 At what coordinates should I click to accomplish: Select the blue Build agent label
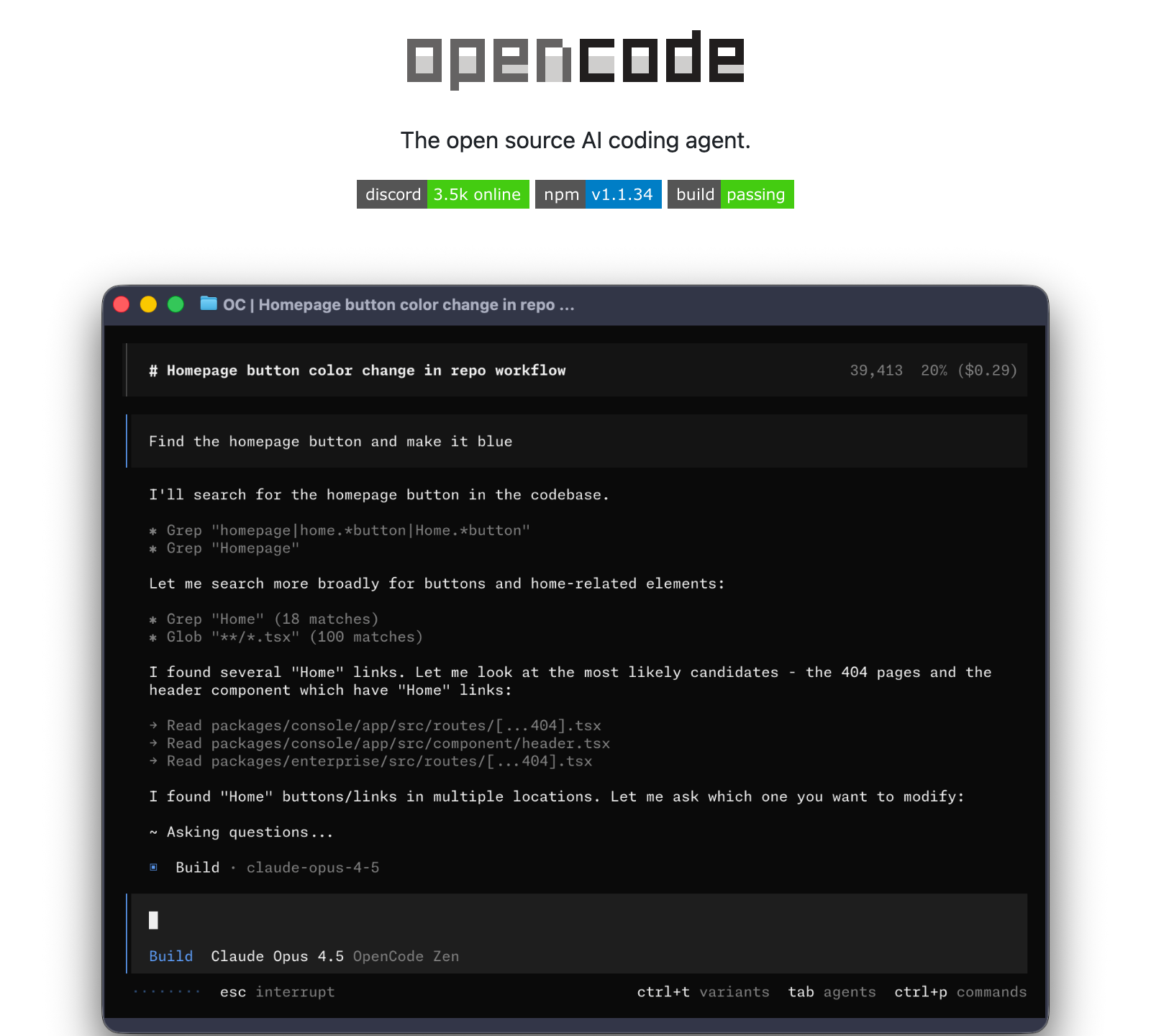(x=170, y=956)
